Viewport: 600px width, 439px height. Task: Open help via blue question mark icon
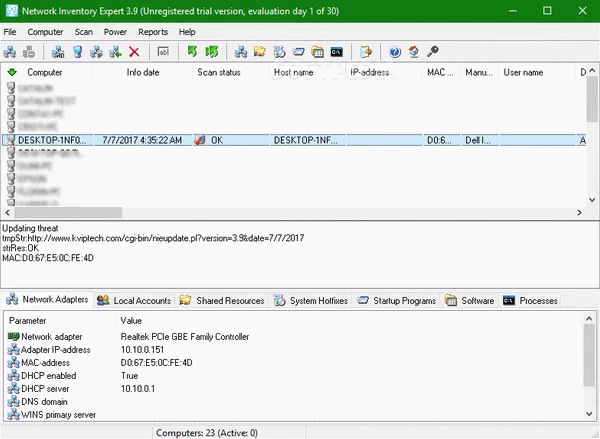(394, 51)
